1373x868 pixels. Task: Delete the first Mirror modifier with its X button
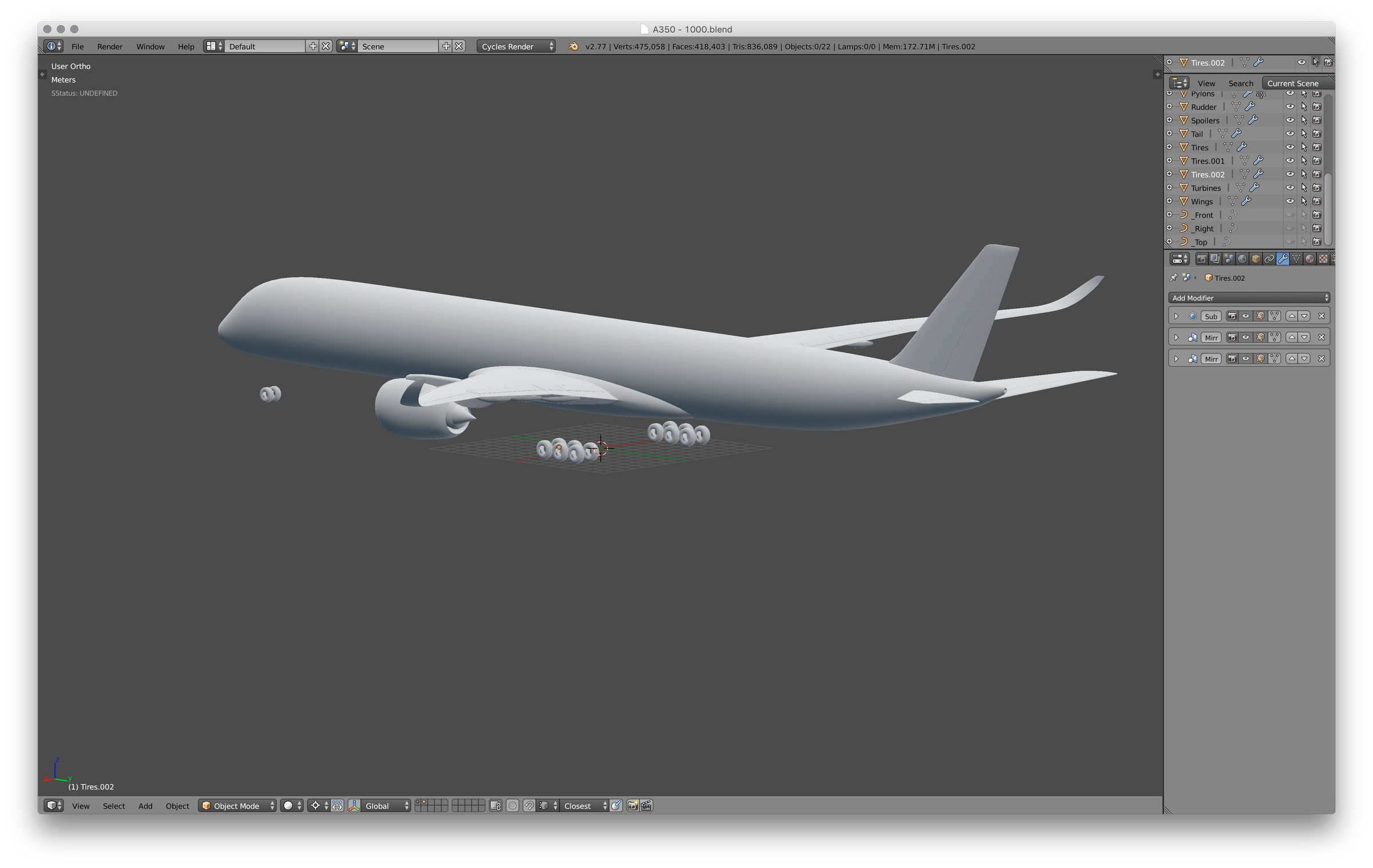(x=1322, y=337)
